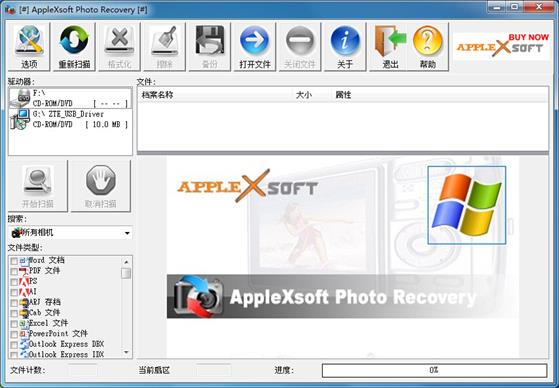Image resolution: width=559 pixels, height=388 pixels.
Task: Click the camera icon in the 所有相机 dropdown
Action: 17,233
